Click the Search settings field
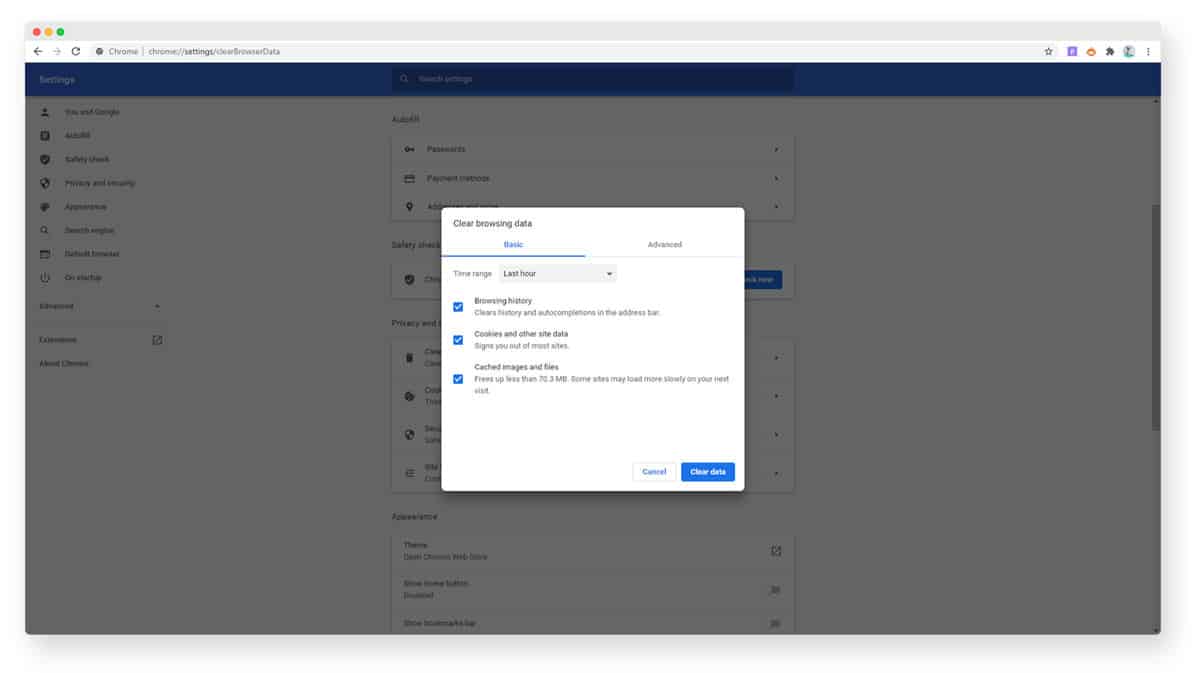 coord(593,79)
